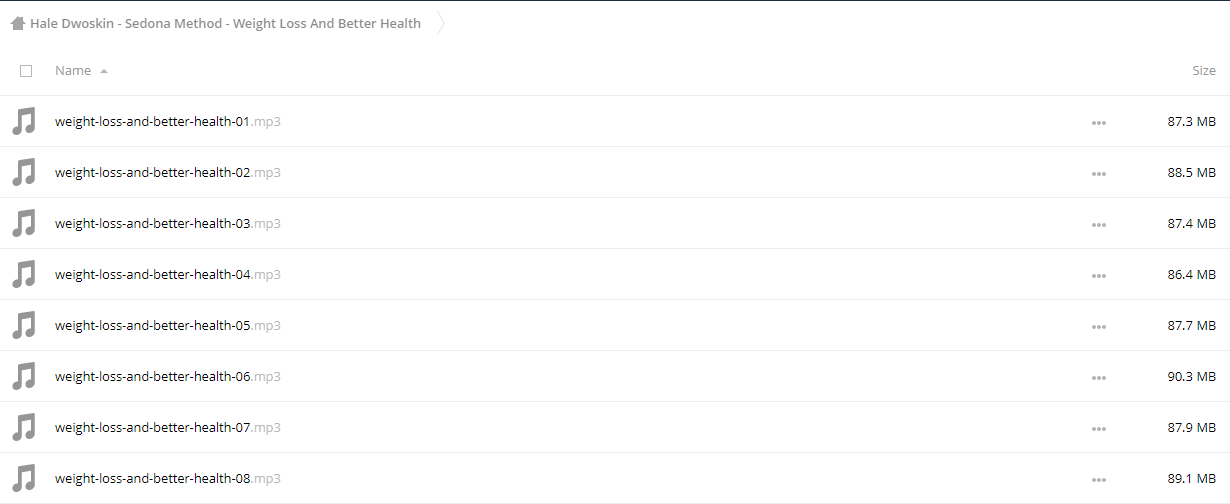Toggle the Name sort arrow

(104, 71)
